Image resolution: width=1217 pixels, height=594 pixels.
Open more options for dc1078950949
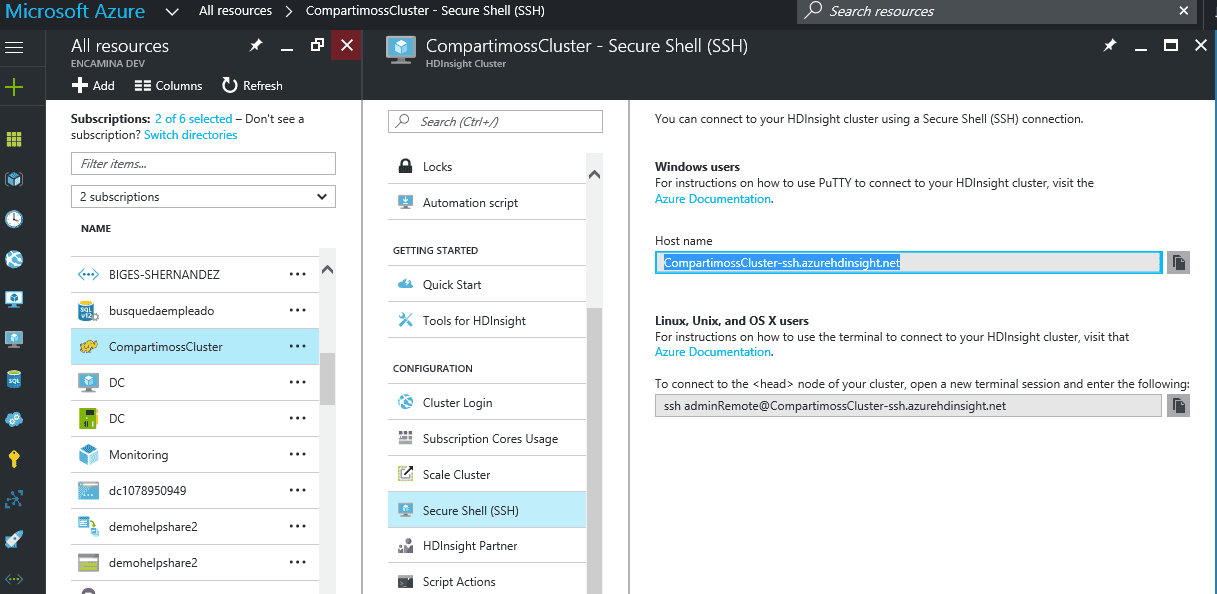pos(297,490)
